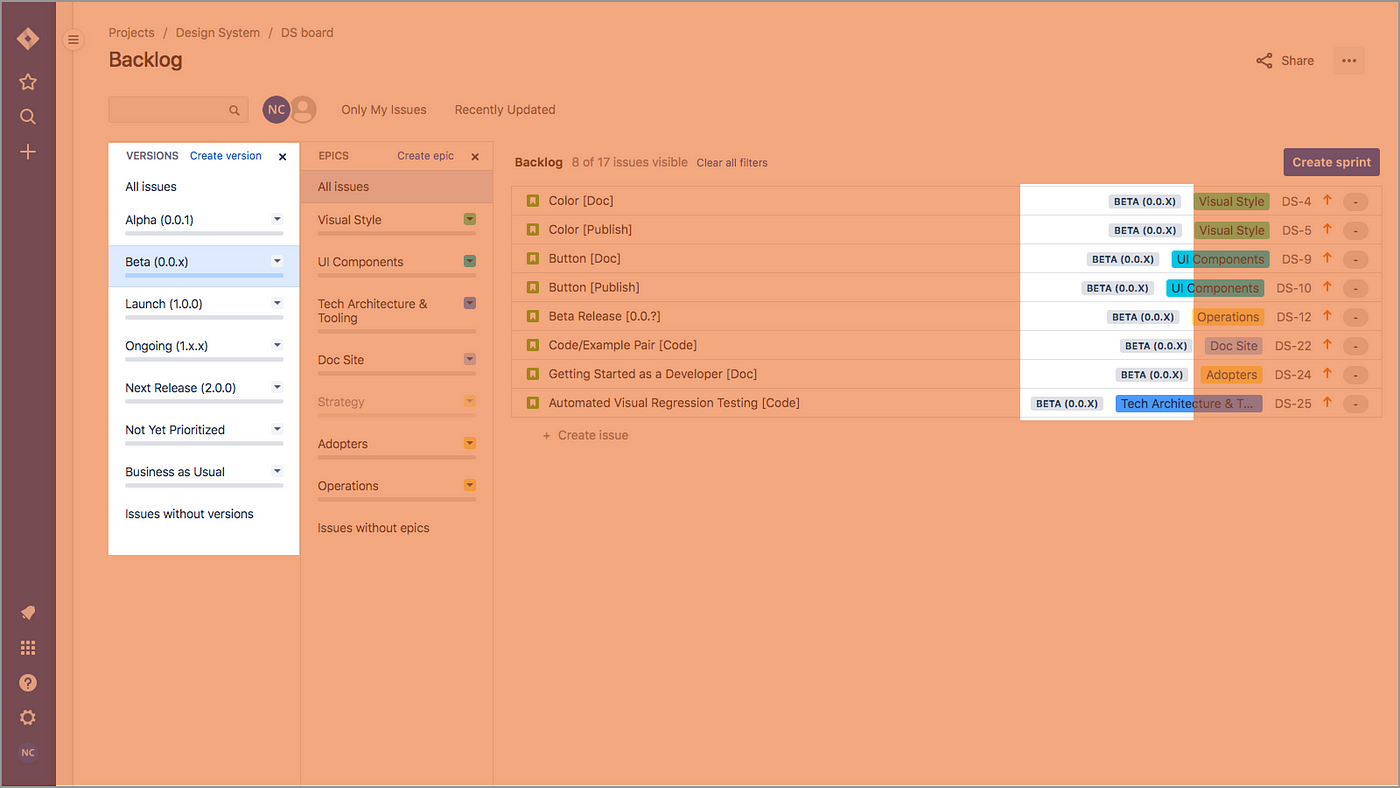Open issue Getting Started as a Developer [Doc]
This screenshot has height=788, width=1400.
pyautogui.click(x=653, y=374)
